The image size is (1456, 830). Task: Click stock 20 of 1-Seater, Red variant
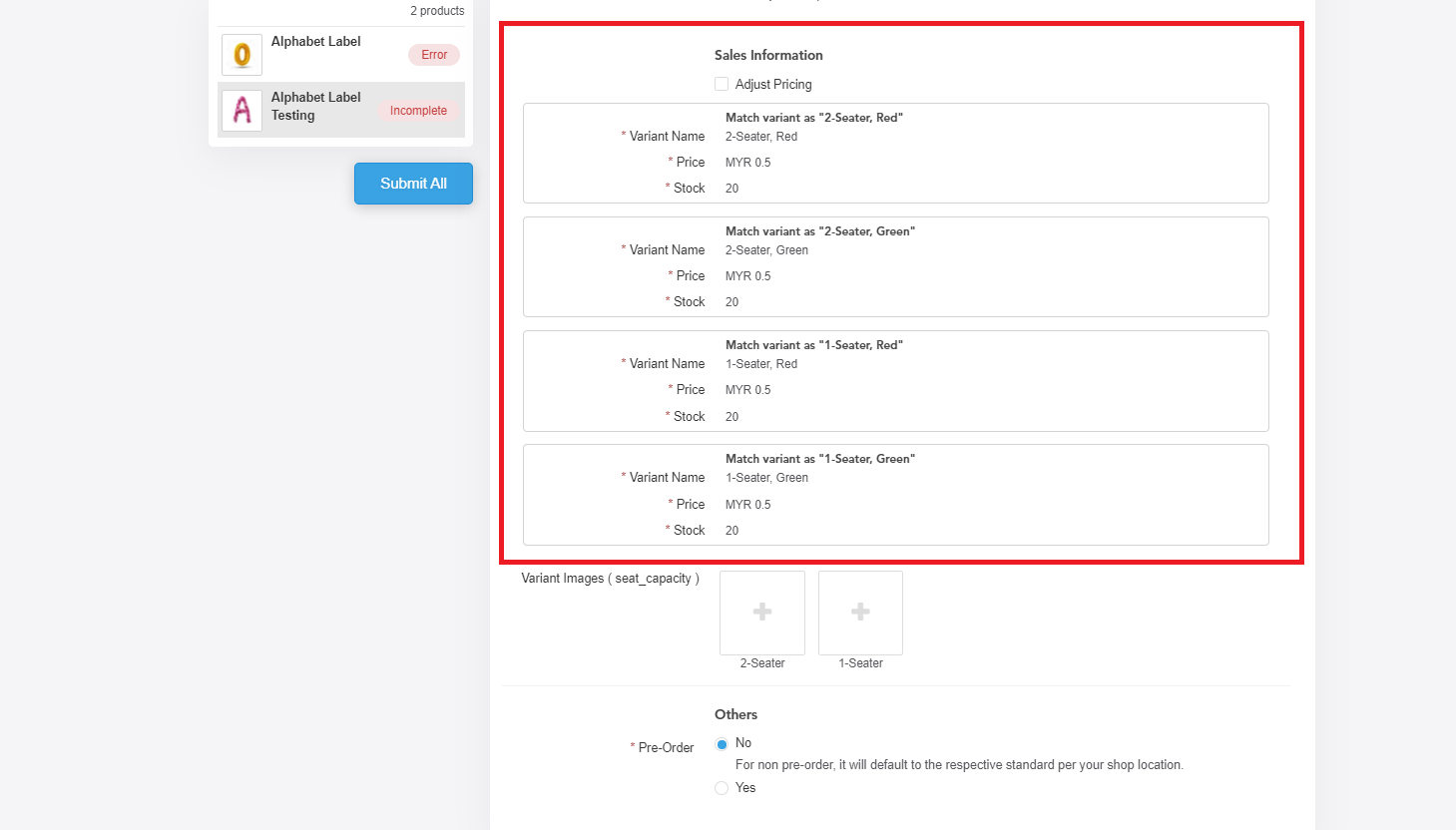pyautogui.click(x=732, y=417)
